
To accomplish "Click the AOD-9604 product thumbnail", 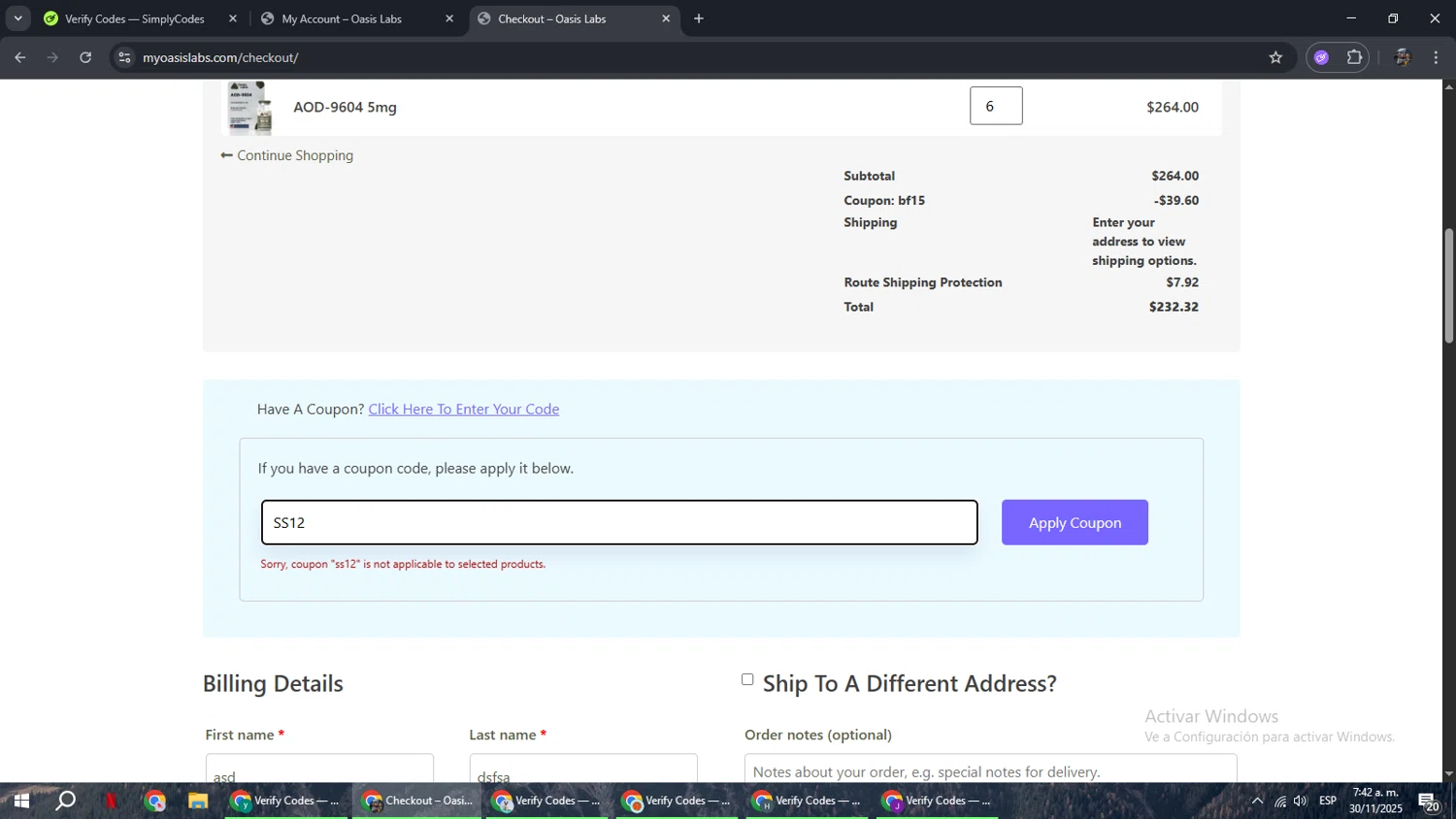I will pos(249,107).
